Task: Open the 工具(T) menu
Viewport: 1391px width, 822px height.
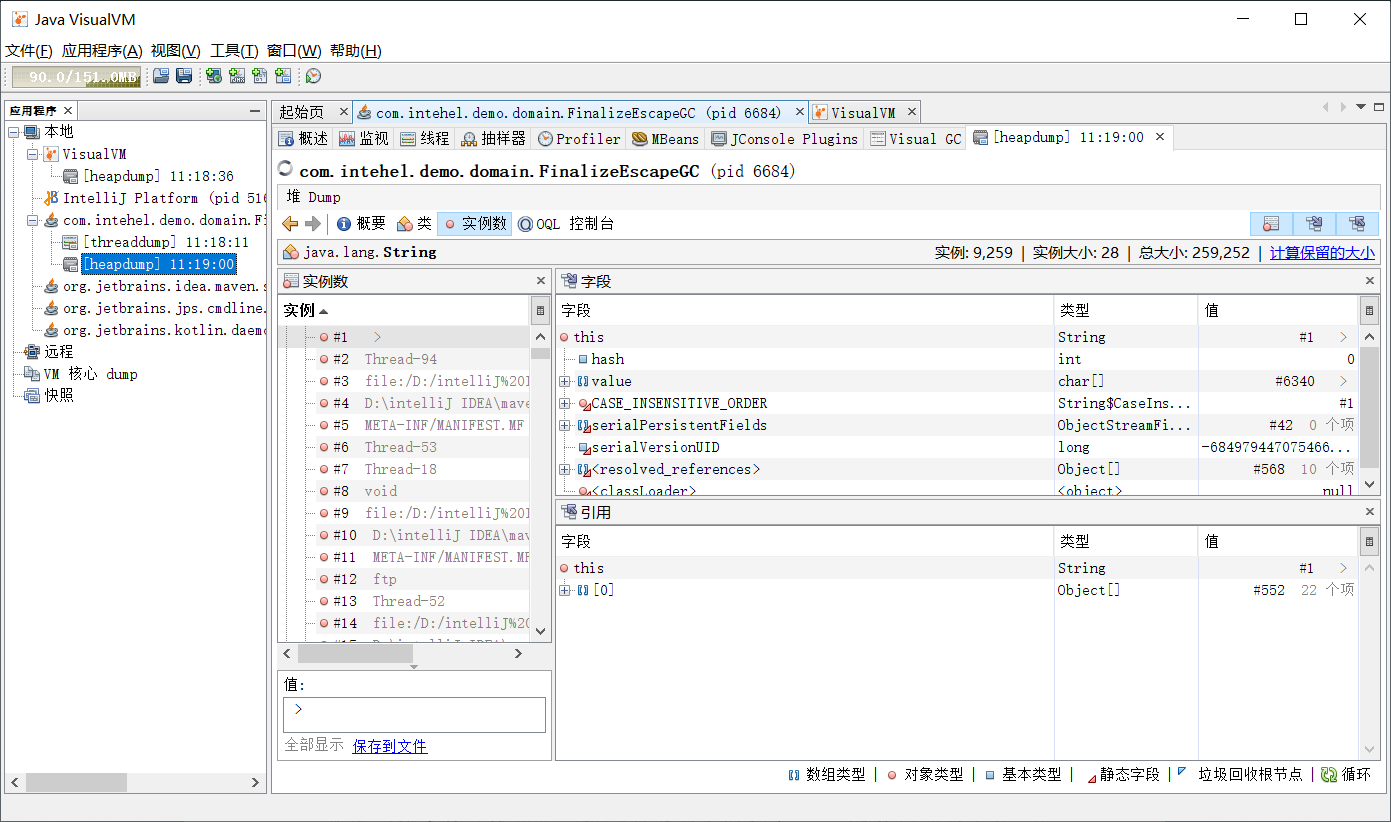Action: tap(234, 51)
